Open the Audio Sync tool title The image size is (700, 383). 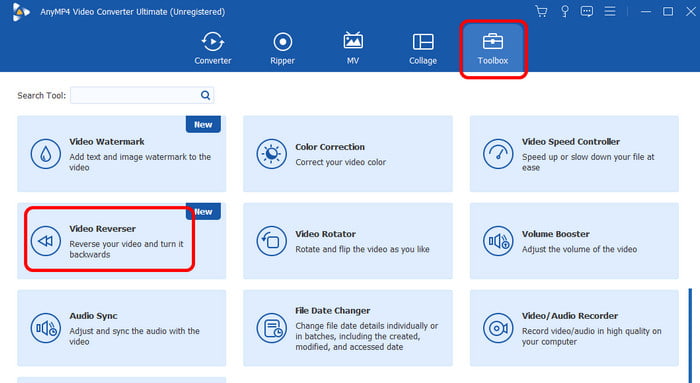click(x=93, y=316)
